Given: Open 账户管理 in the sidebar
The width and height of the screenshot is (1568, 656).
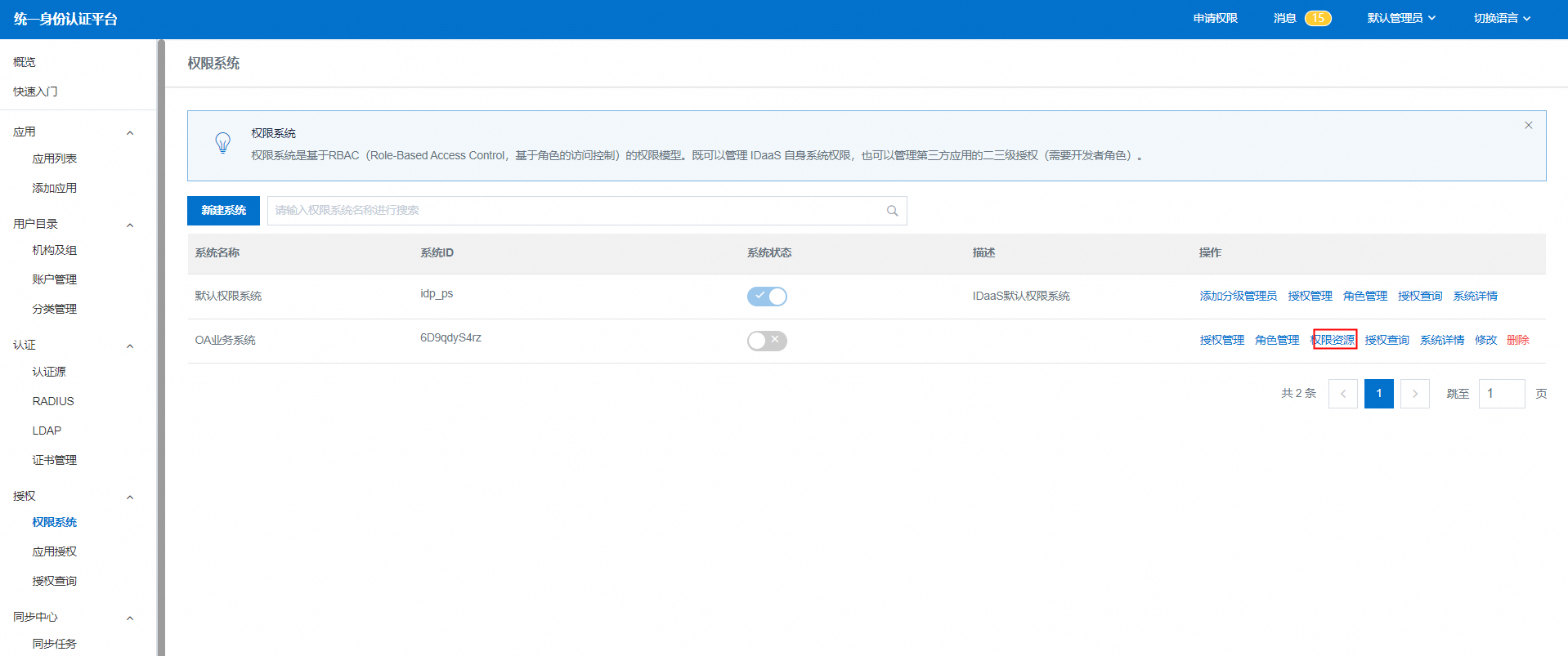Looking at the screenshot, I should coord(54,279).
